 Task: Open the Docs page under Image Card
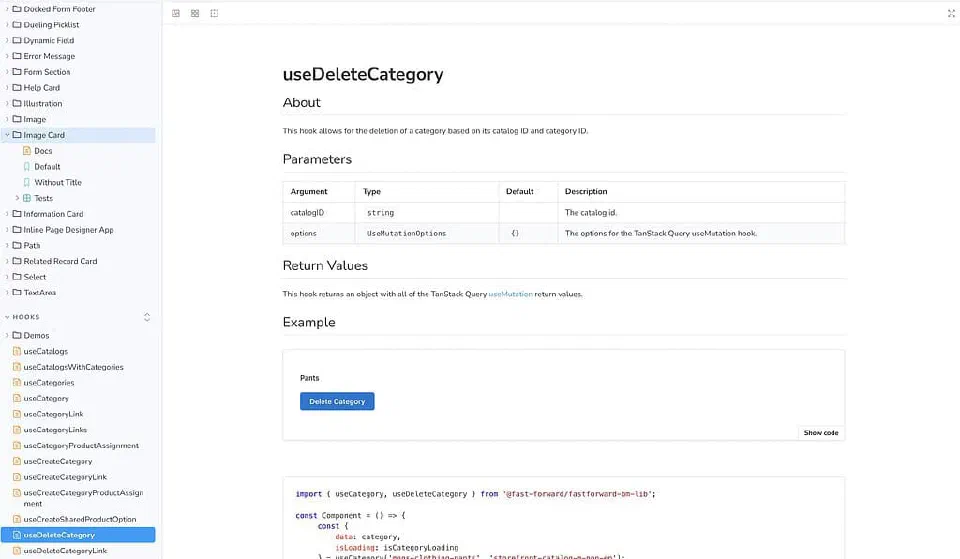[43, 151]
